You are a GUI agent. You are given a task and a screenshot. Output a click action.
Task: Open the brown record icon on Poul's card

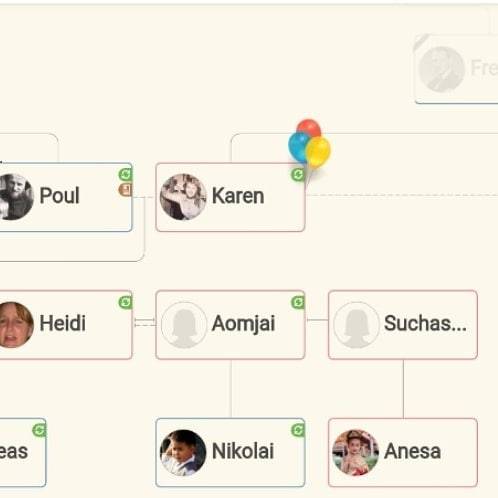pyautogui.click(x=125, y=190)
